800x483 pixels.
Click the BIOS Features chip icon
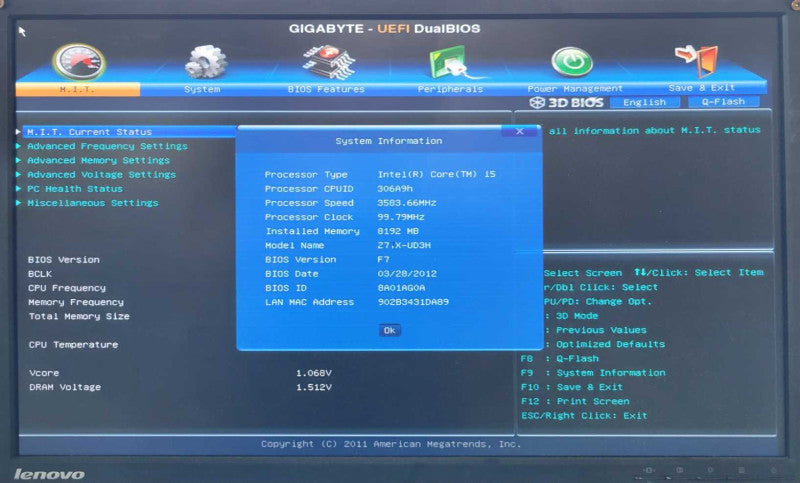tap(329, 62)
